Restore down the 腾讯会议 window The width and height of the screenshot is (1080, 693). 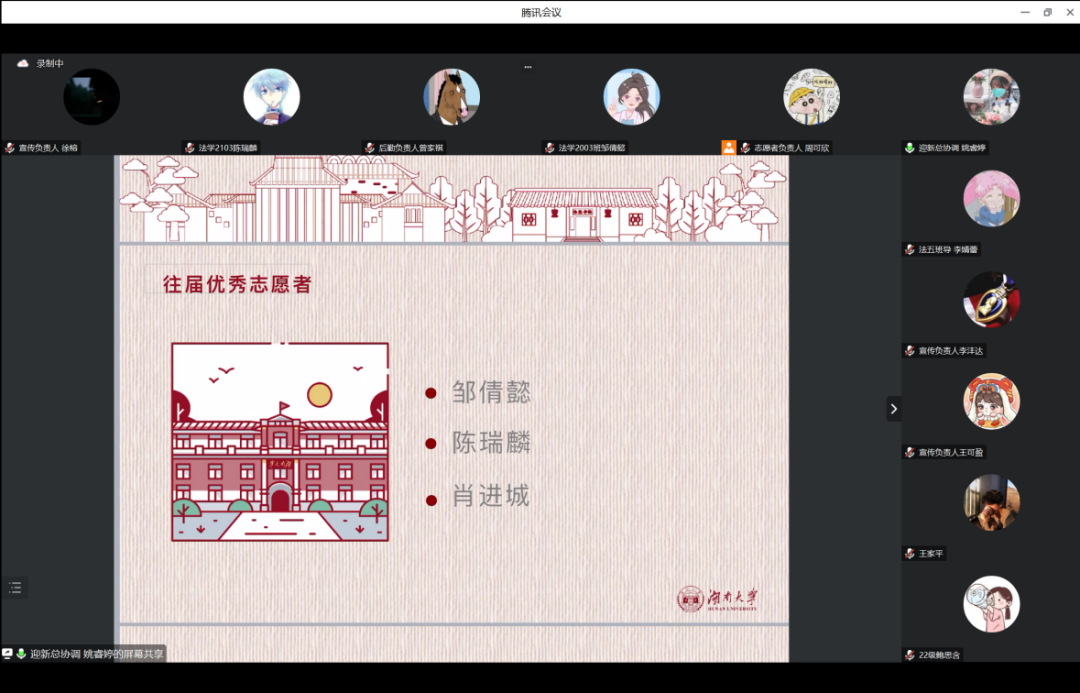click(x=1047, y=12)
